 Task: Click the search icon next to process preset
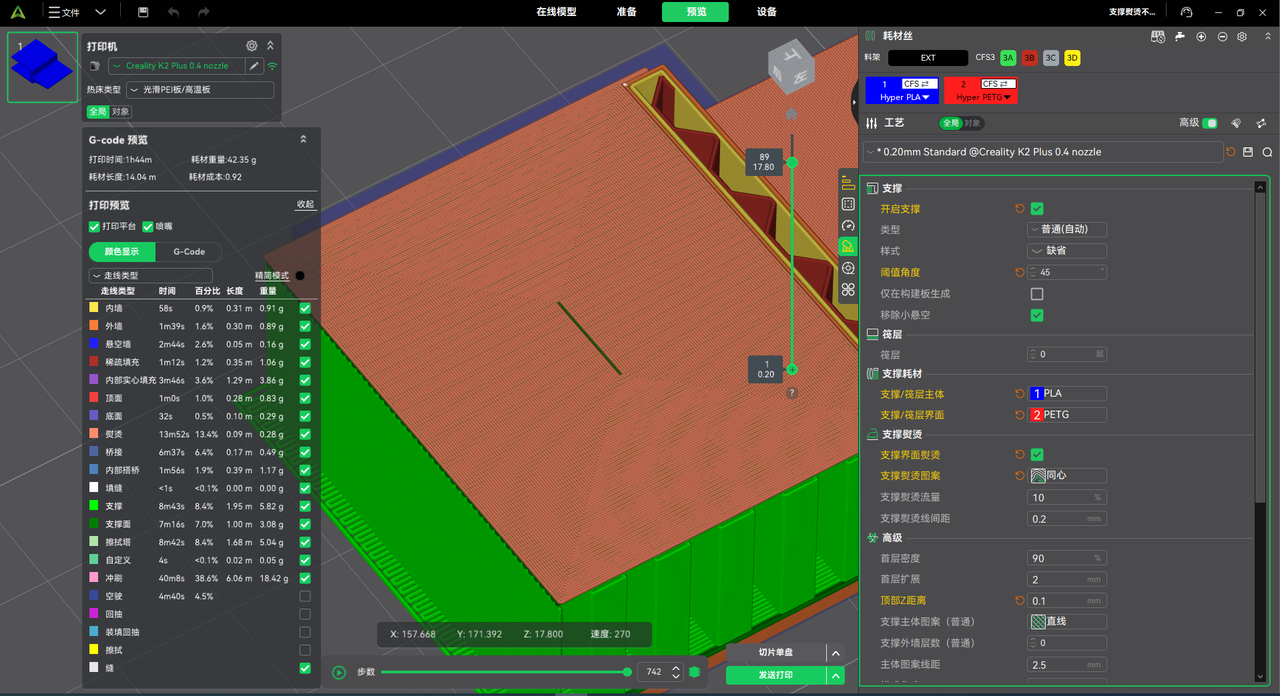1267,152
